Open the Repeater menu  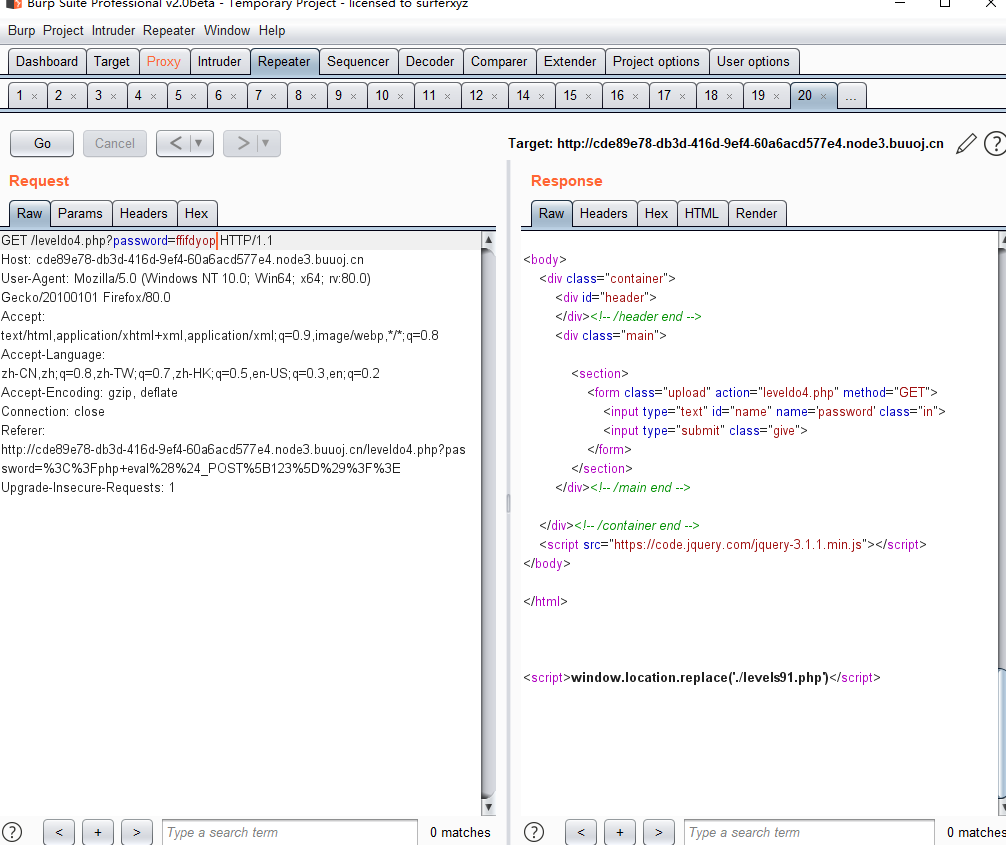(169, 31)
